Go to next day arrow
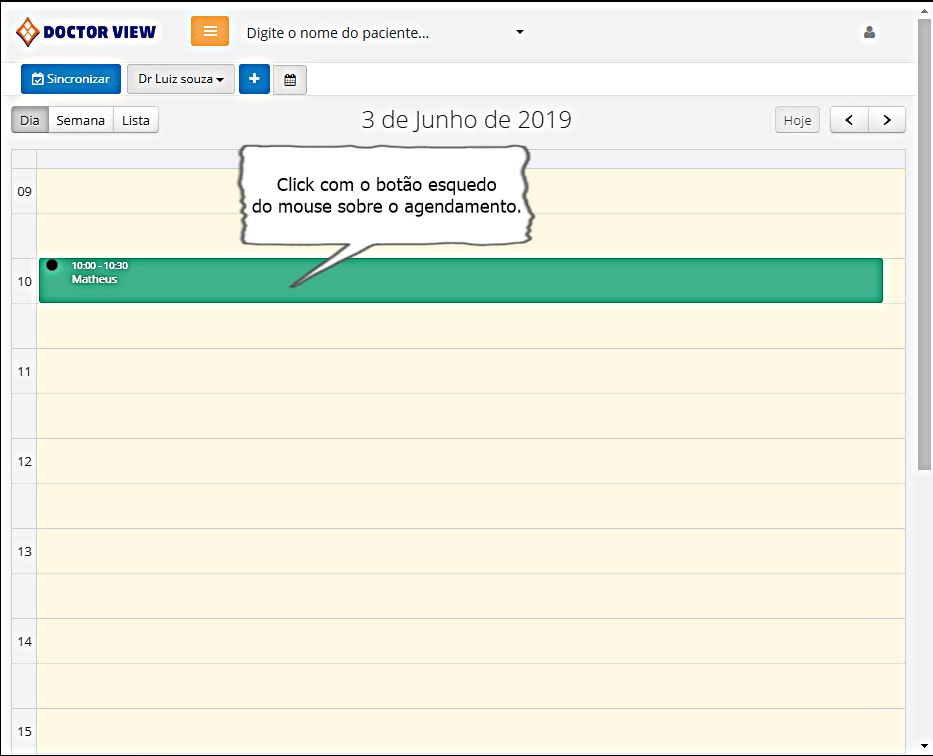The width and height of the screenshot is (933, 756). (x=887, y=120)
